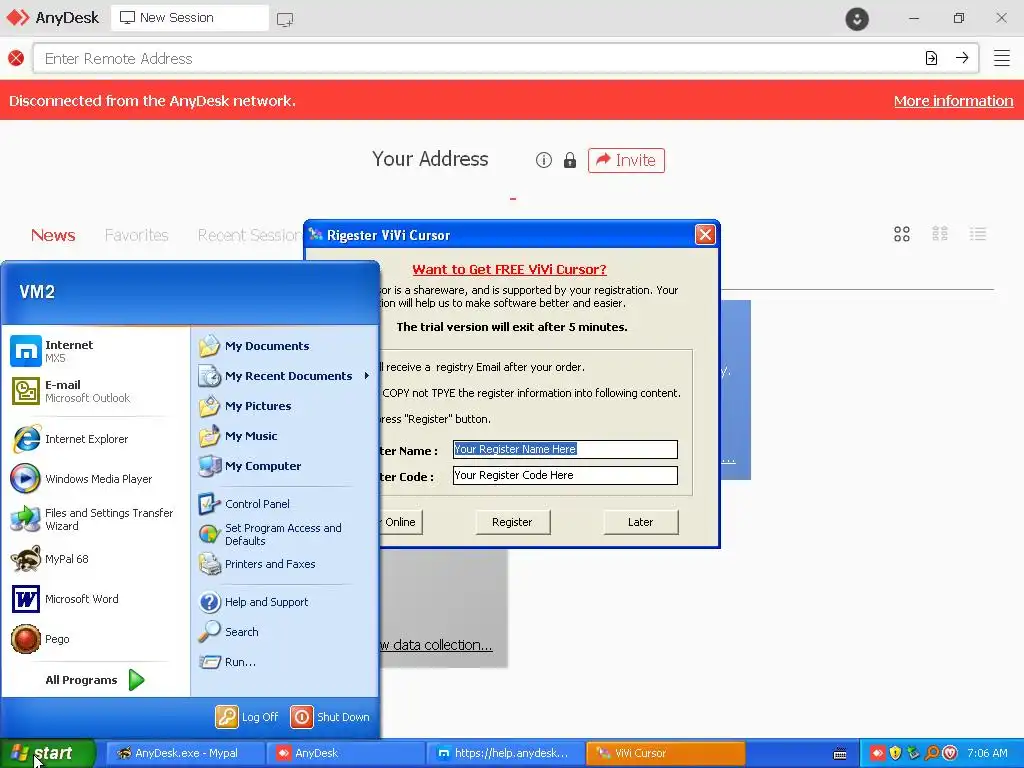This screenshot has width=1024, height=768.
Task: Select the New Session tab
Action: coord(190,18)
